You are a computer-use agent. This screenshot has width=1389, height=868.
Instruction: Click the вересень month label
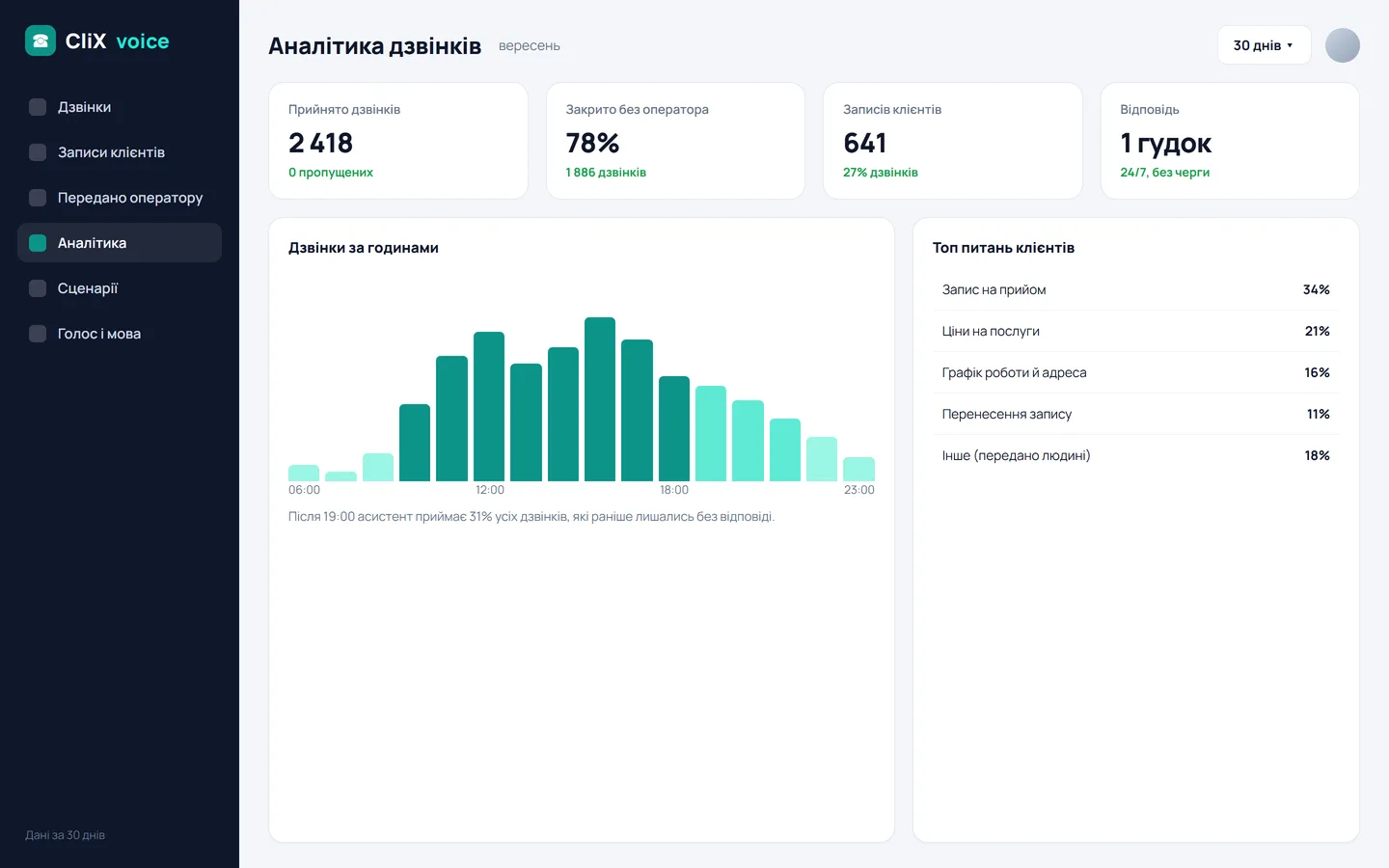click(x=530, y=46)
